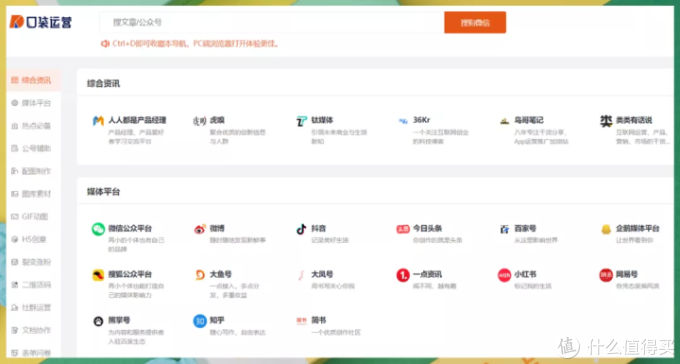Open the 搜狐公众平台 fox icon

click(98, 275)
